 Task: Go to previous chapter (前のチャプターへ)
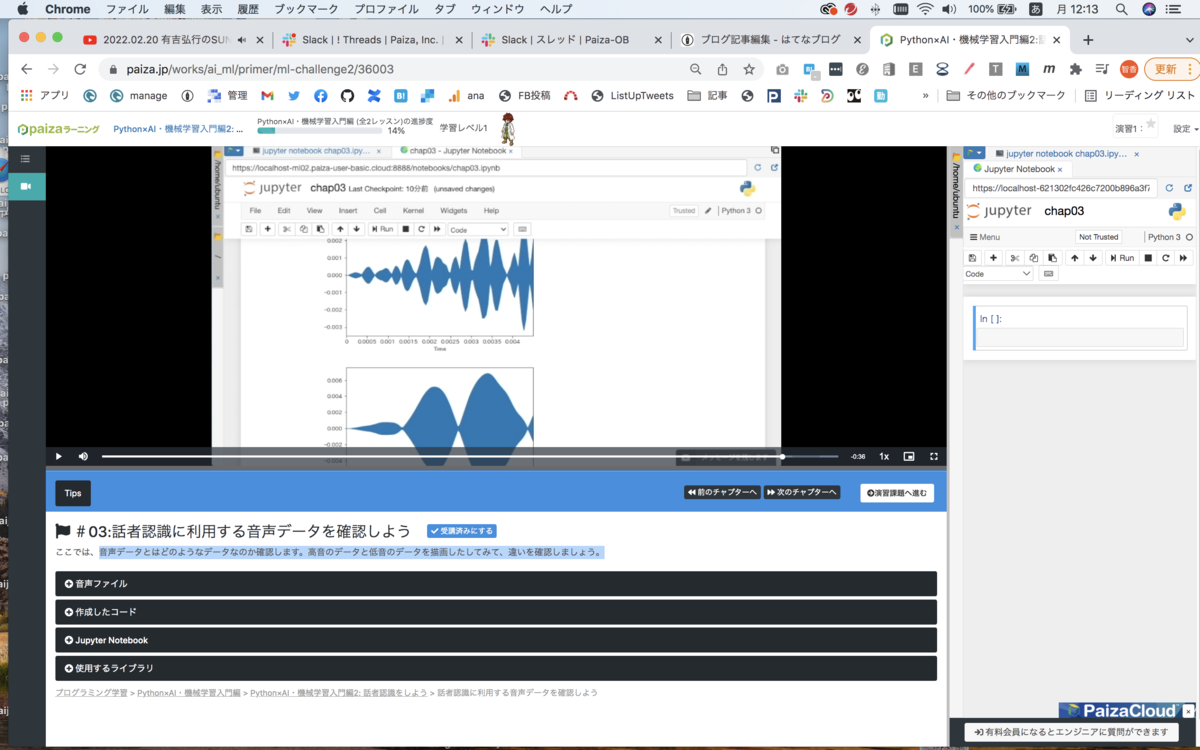click(x=721, y=492)
